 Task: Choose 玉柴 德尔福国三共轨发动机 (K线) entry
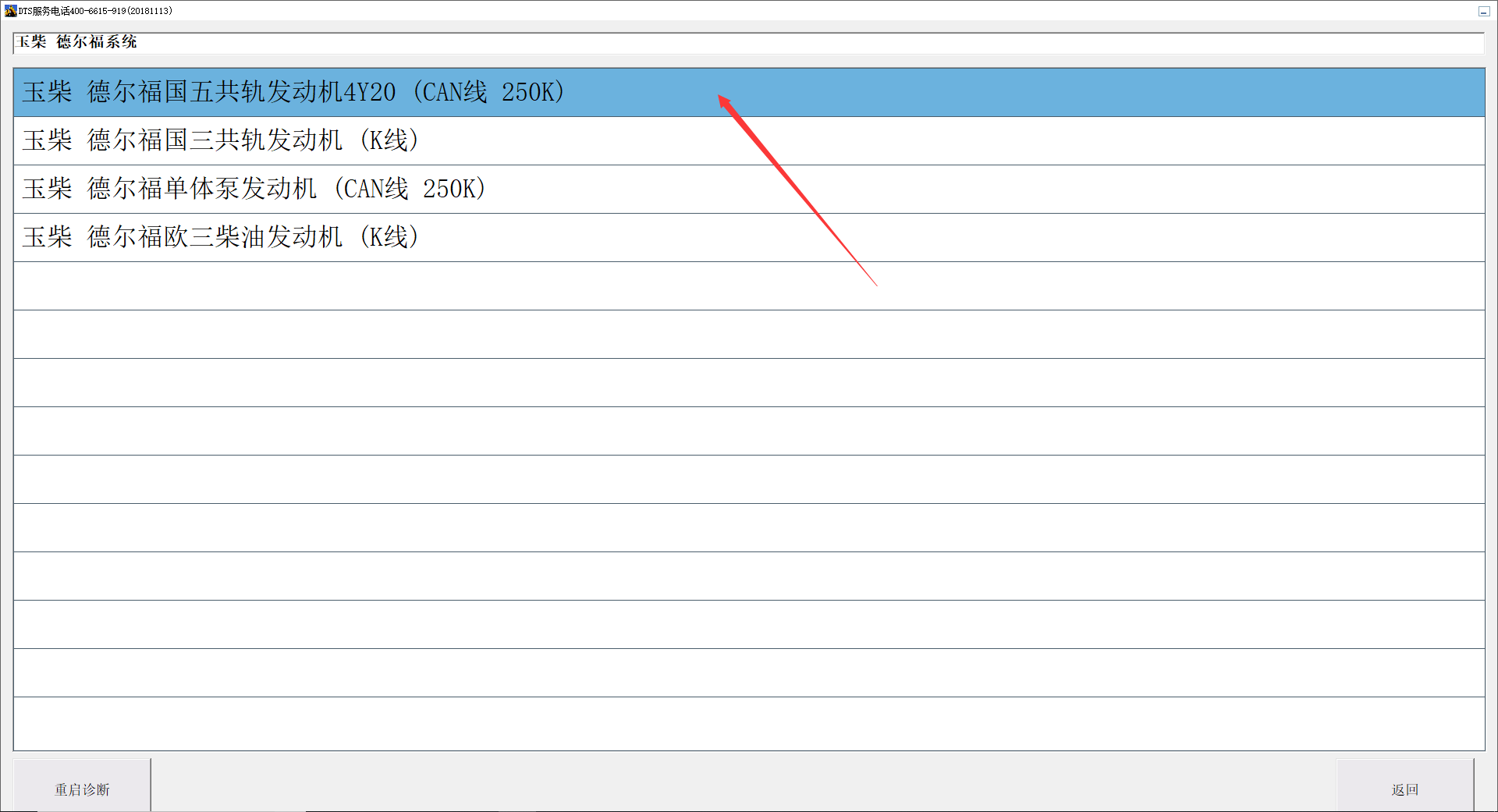749,140
